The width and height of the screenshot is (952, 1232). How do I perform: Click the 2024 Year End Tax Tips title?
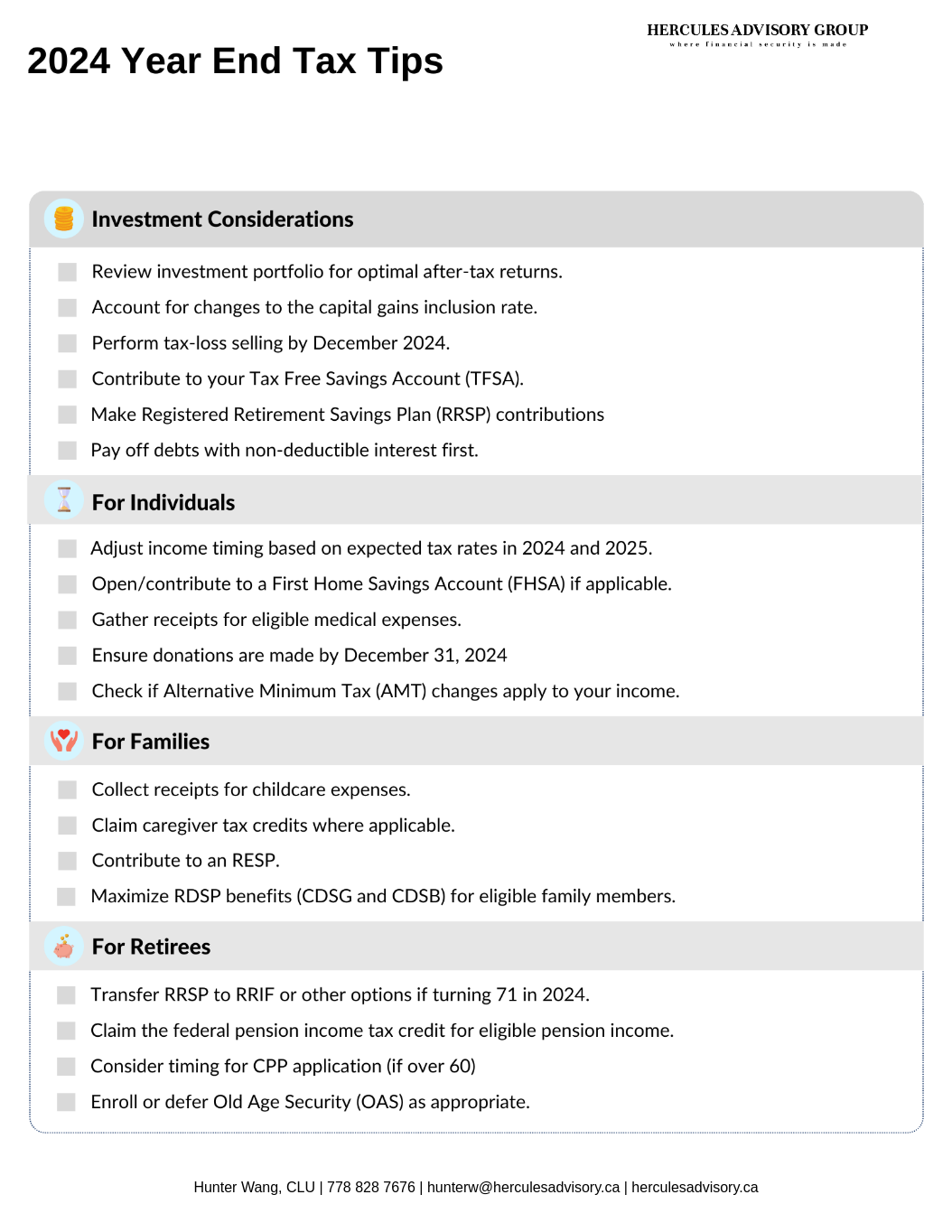point(235,61)
